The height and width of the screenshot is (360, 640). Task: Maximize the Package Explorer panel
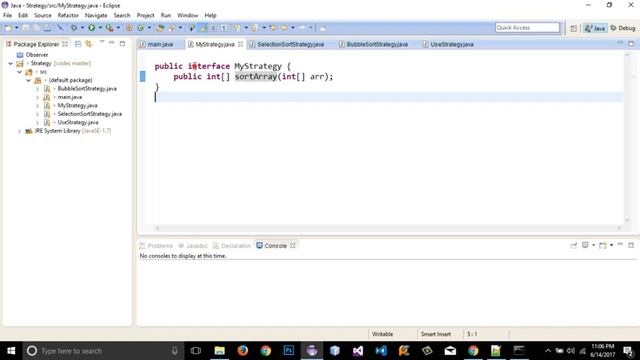122,43
